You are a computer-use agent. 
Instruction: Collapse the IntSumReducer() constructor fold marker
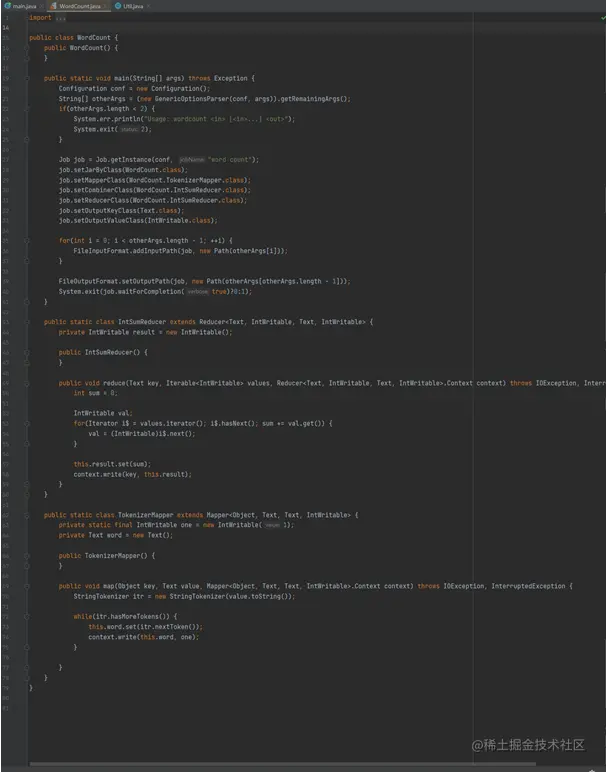27,352
